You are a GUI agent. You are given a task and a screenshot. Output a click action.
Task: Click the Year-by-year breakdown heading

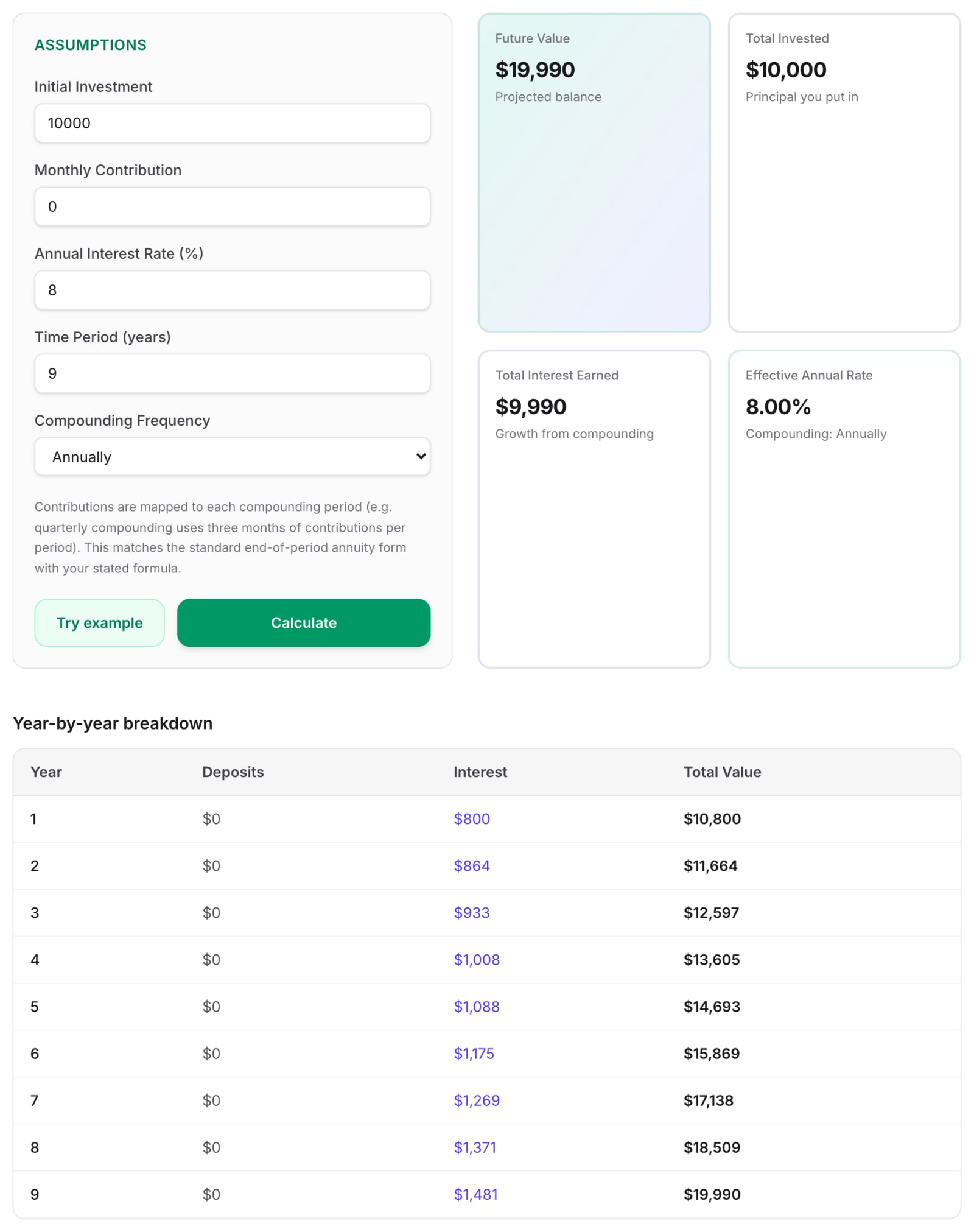tap(113, 723)
